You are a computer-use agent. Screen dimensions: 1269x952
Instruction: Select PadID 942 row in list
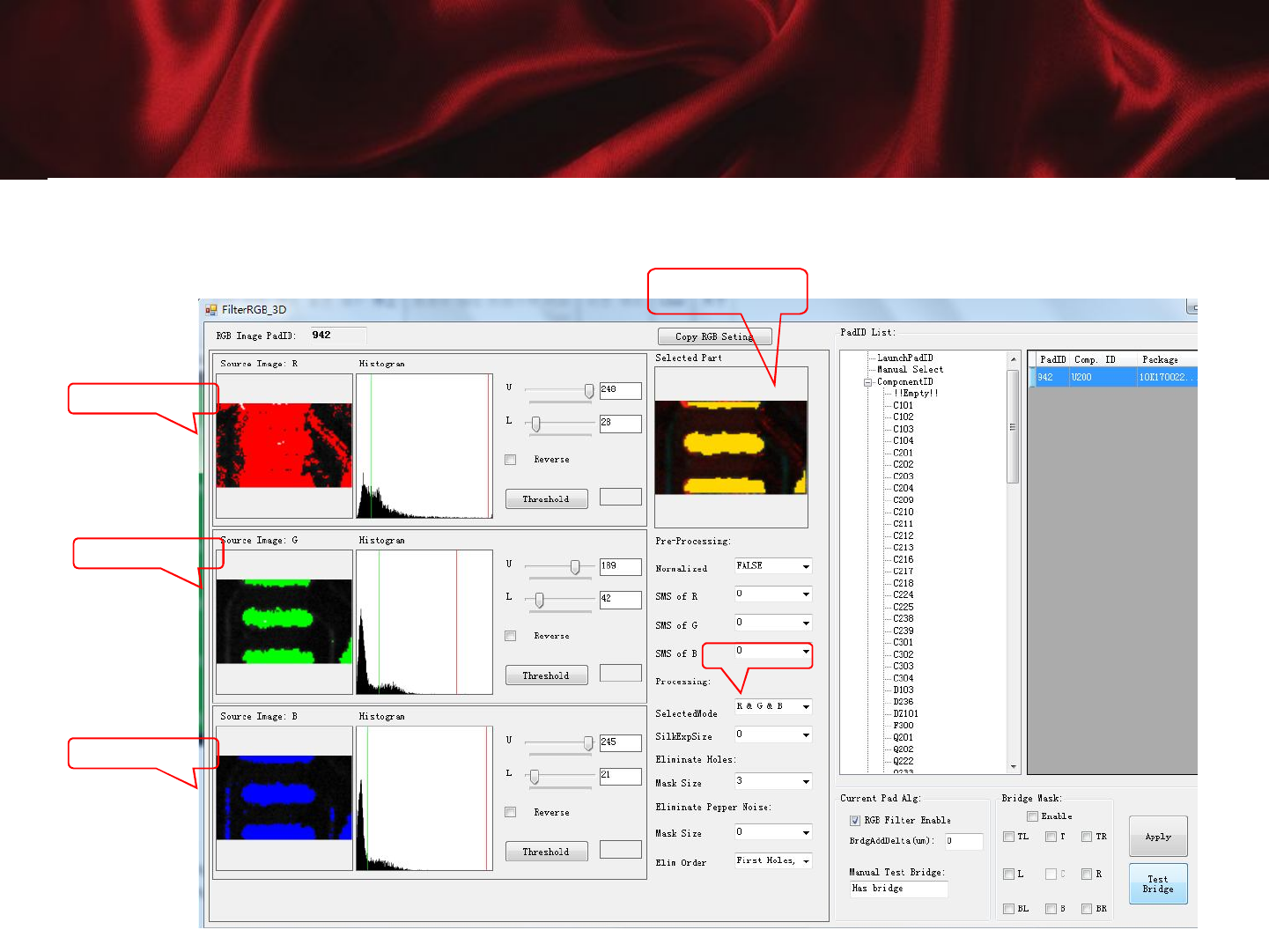point(1114,377)
